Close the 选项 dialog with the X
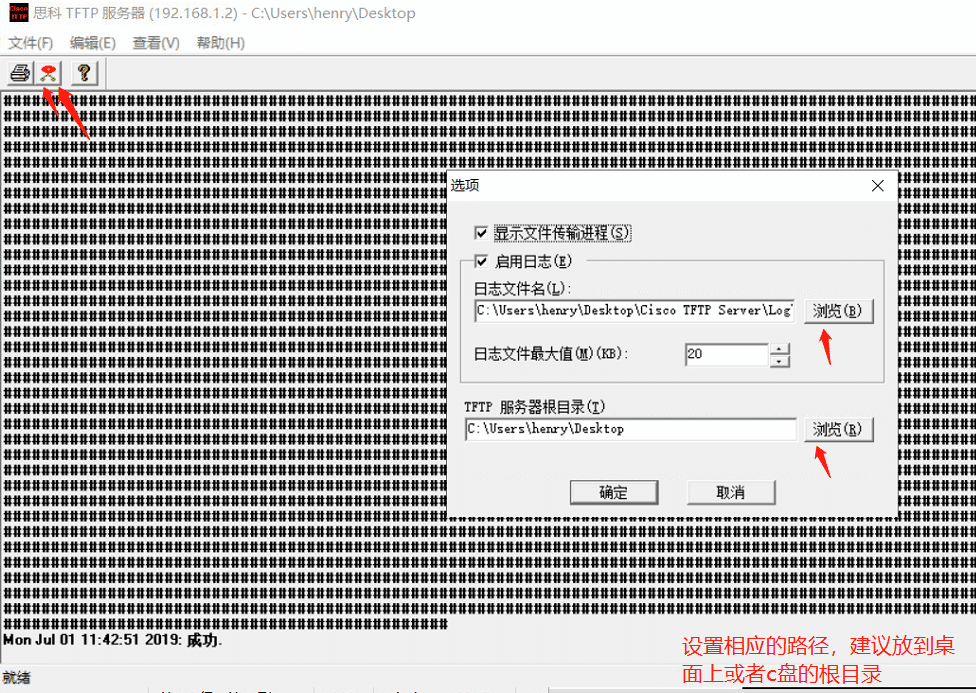Viewport: 976px width, 693px height. point(877,186)
